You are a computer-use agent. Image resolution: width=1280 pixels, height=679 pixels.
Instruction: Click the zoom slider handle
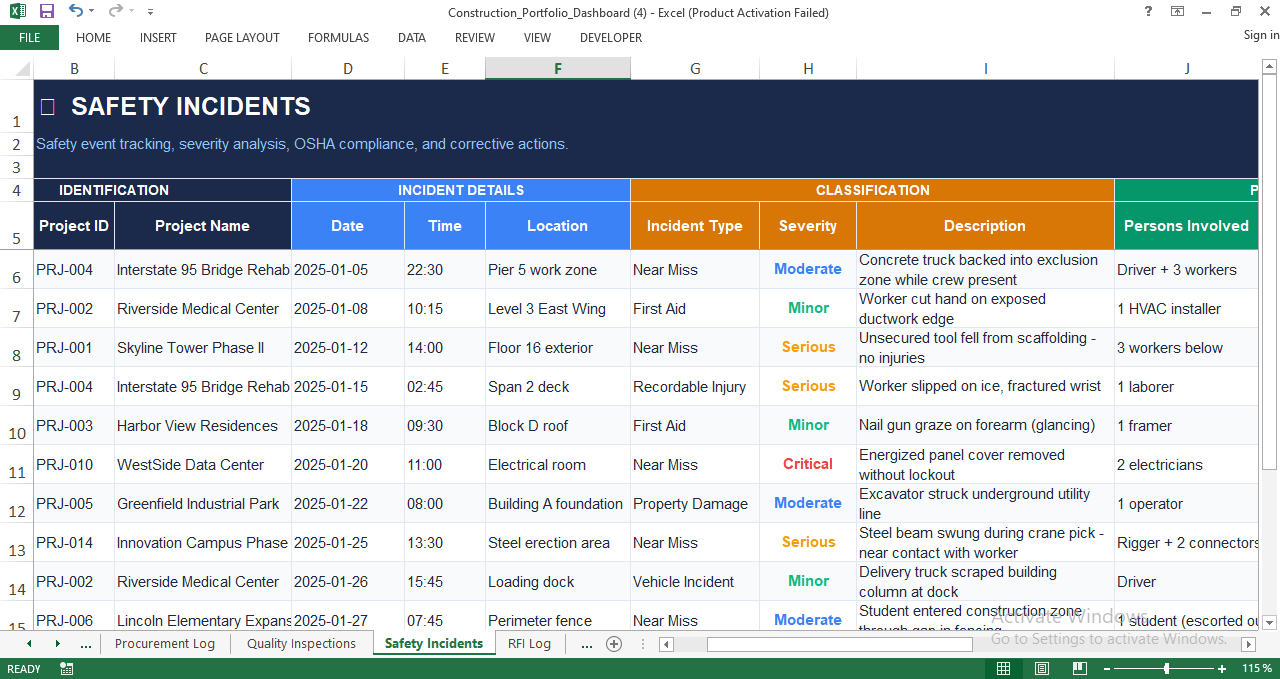click(x=1167, y=668)
